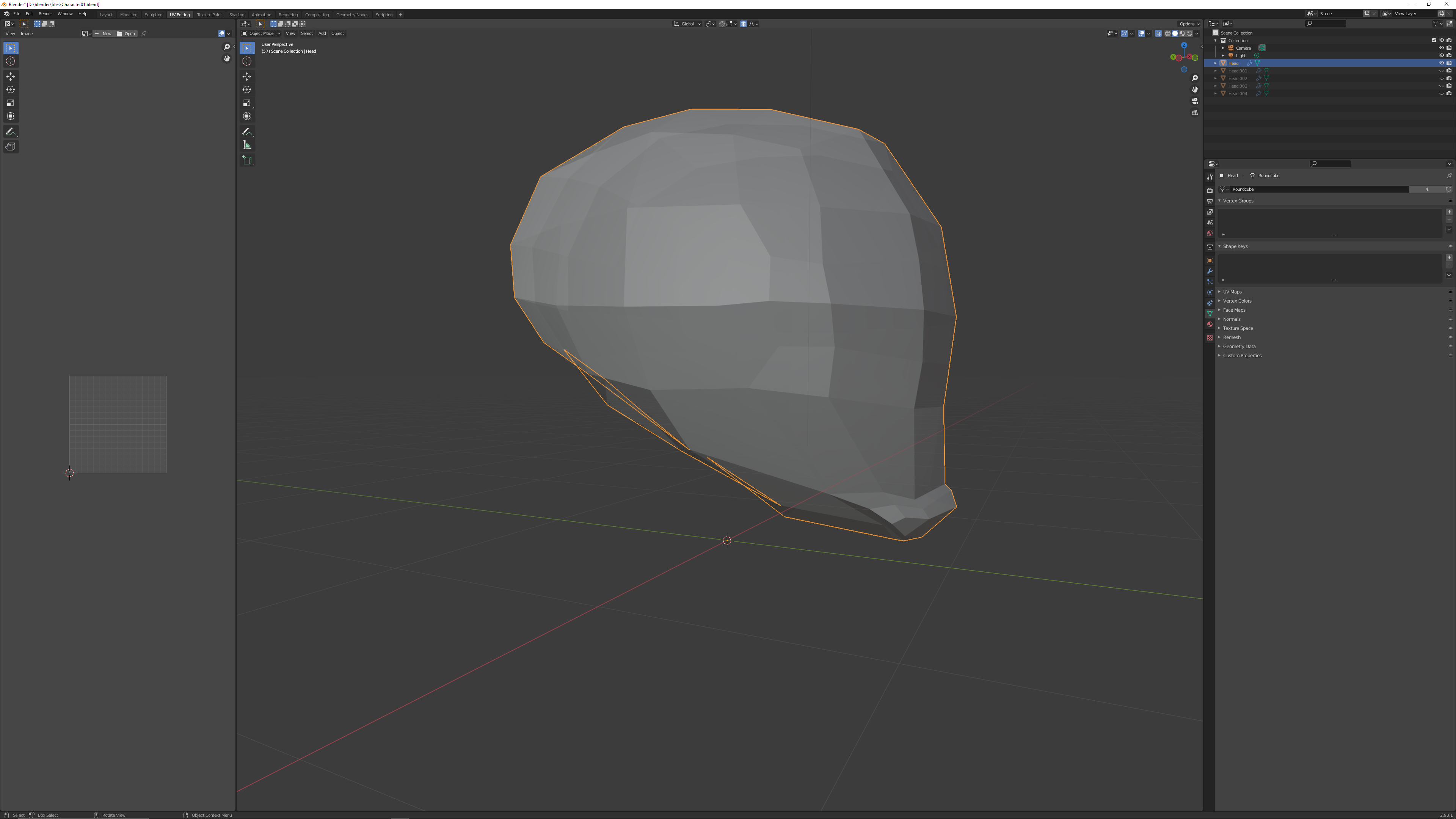1456x819 pixels.
Task: Switch to material preview shading
Action: [1182, 33]
